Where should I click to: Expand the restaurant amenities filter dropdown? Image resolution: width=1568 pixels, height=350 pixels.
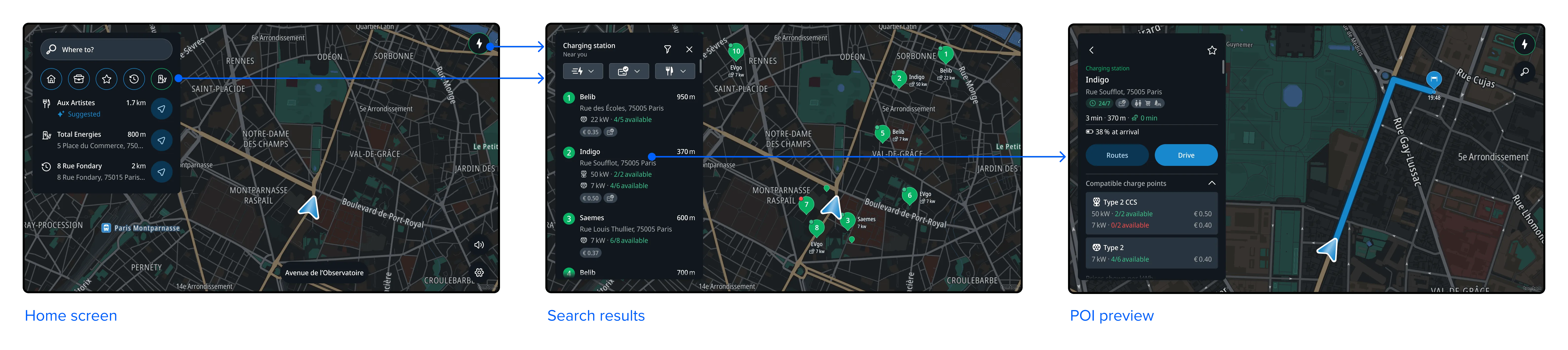(x=675, y=71)
